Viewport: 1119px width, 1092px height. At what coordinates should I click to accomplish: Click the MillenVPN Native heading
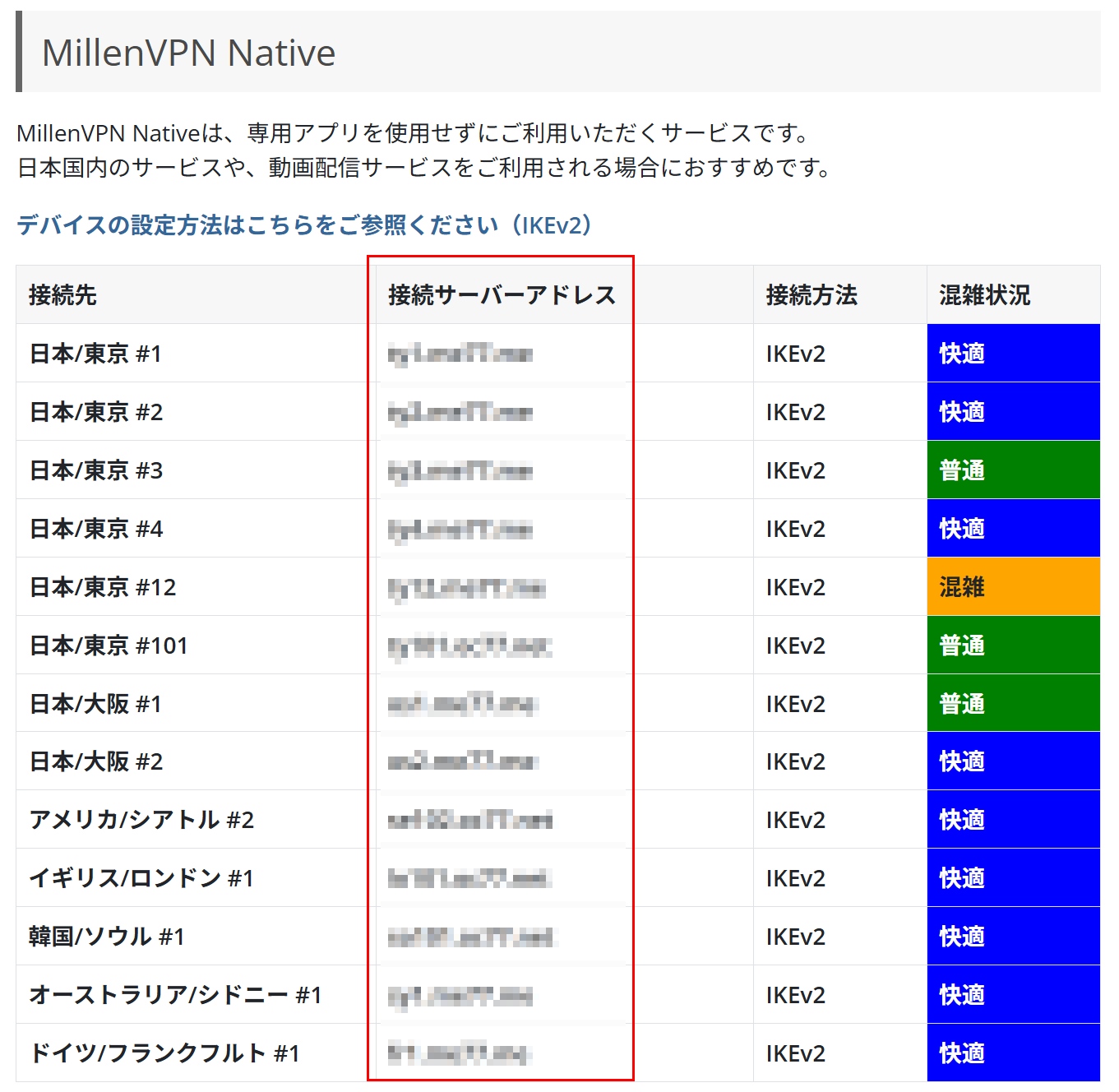(188, 53)
